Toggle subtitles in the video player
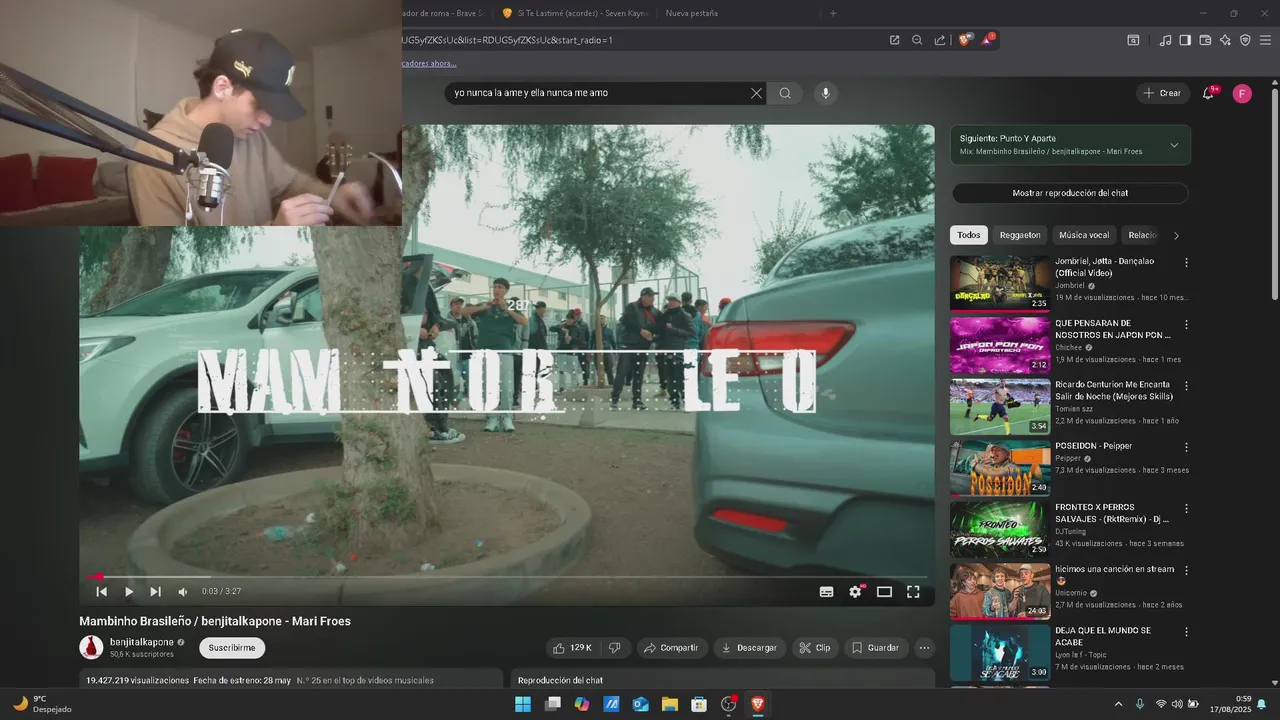 click(826, 592)
